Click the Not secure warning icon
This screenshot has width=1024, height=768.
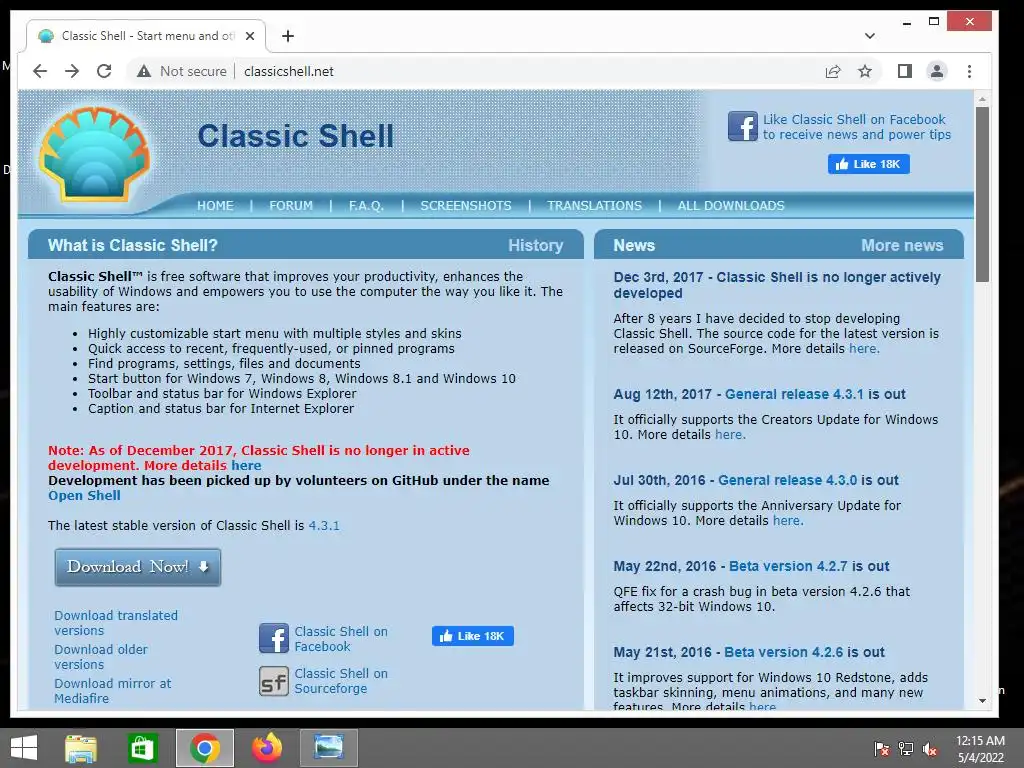click(144, 71)
